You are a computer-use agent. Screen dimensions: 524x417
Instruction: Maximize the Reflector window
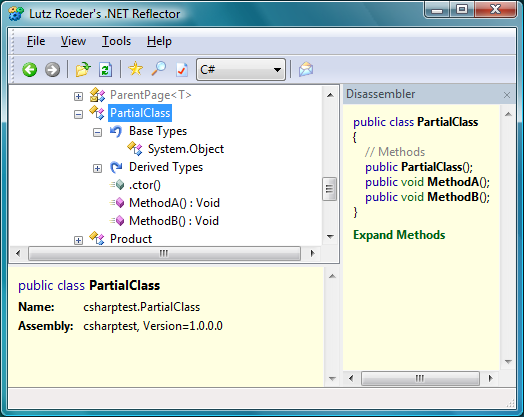(x=462, y=9)
